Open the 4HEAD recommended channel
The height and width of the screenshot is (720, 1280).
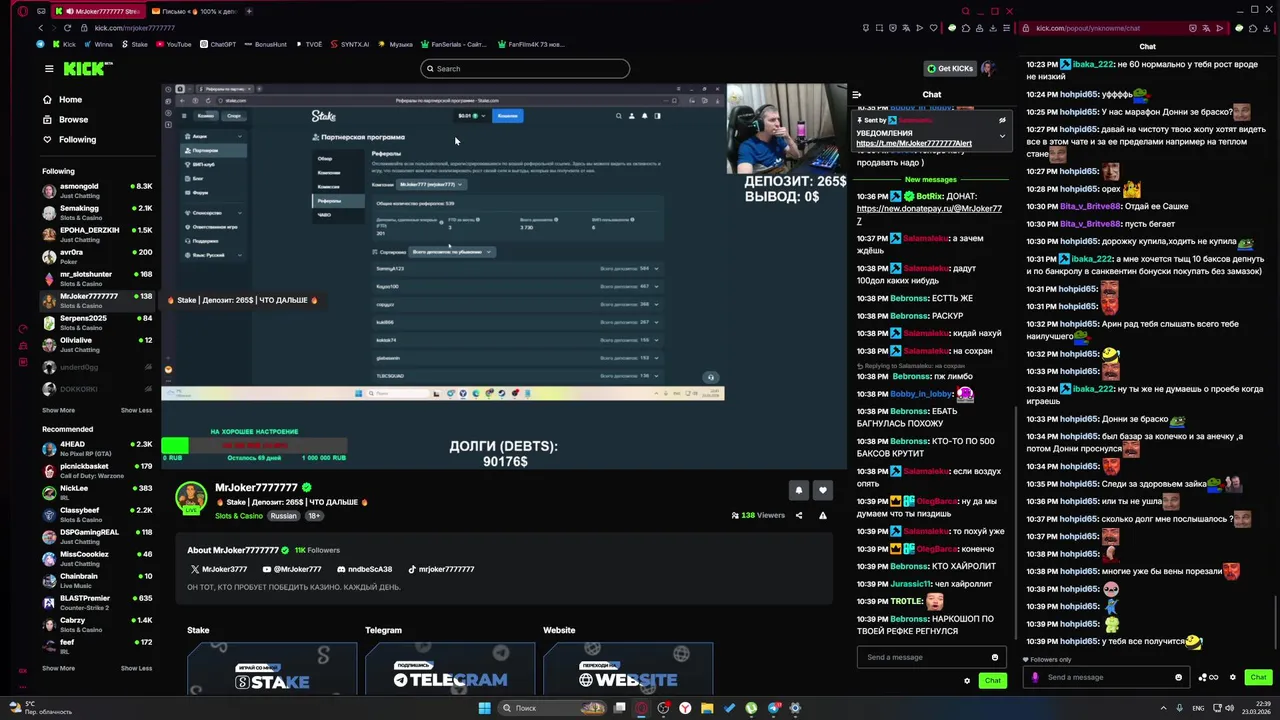[97, 448]
